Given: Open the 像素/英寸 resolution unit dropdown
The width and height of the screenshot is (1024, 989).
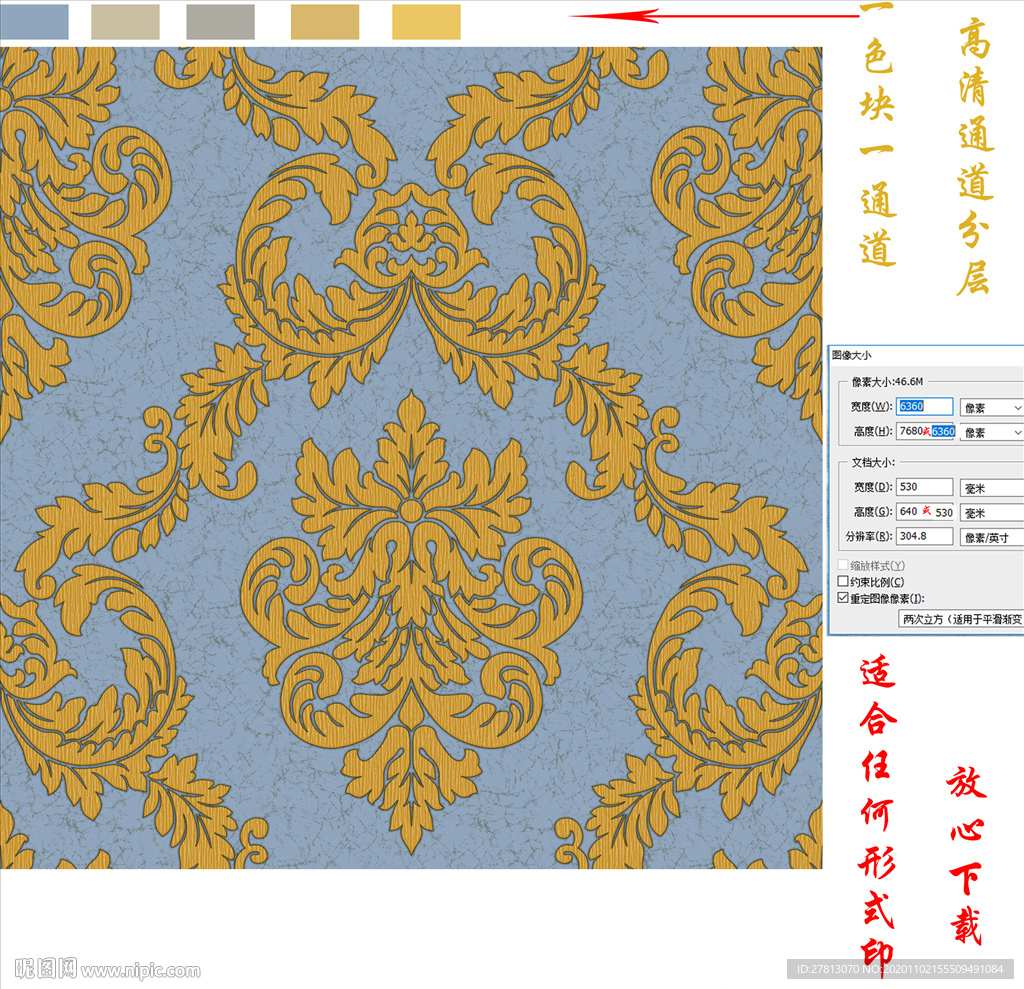Looking at the screenshot, I should (x=991, y=538).
